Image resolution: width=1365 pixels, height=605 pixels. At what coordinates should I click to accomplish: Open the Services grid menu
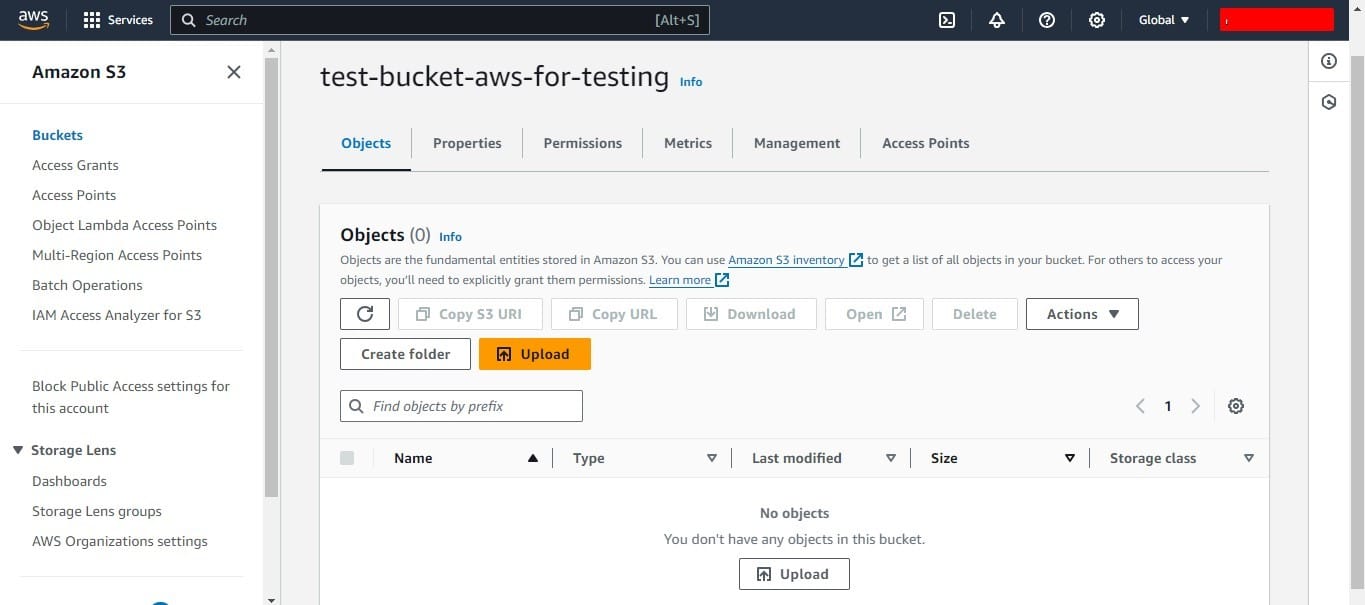(x=118, y=20)
